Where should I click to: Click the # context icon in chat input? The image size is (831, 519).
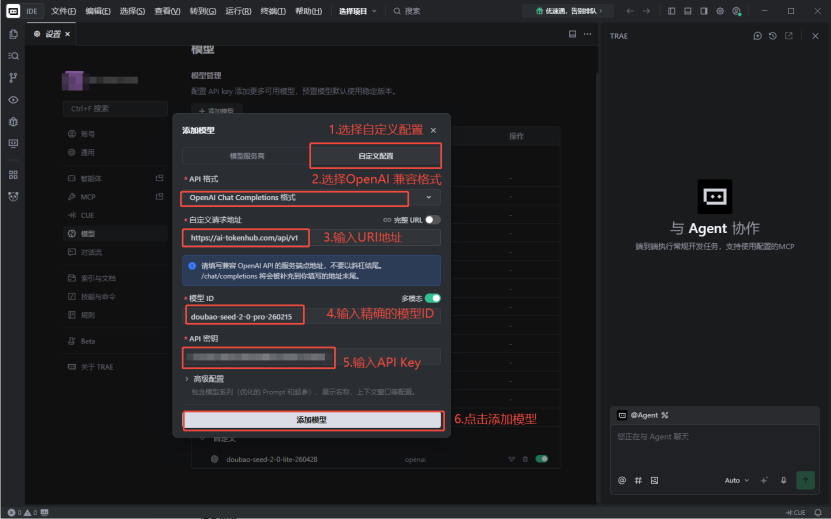[638, 480]
